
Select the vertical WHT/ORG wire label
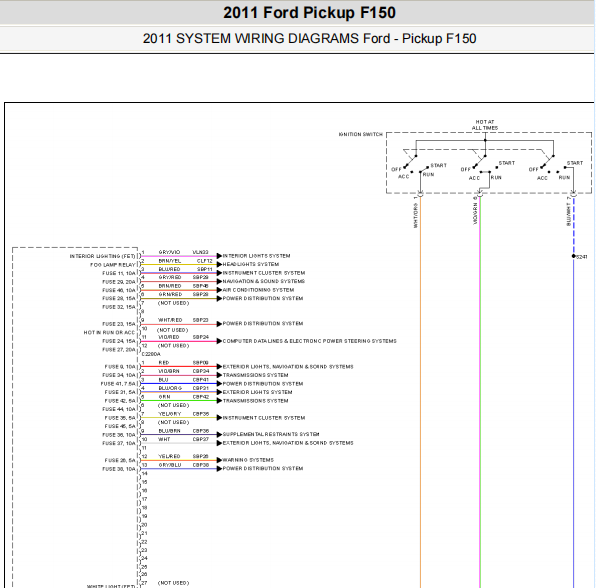click(415, 215)
